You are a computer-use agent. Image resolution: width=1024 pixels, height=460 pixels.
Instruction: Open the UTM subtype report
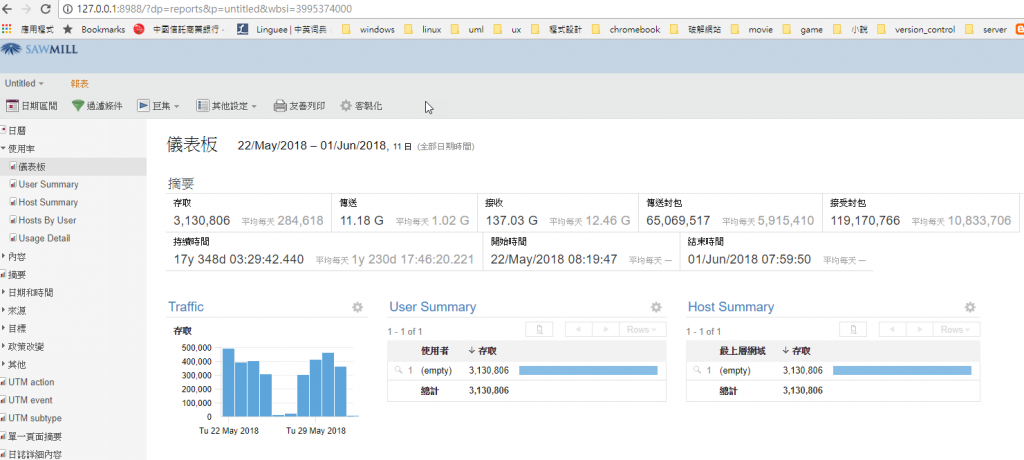[34, 418]
